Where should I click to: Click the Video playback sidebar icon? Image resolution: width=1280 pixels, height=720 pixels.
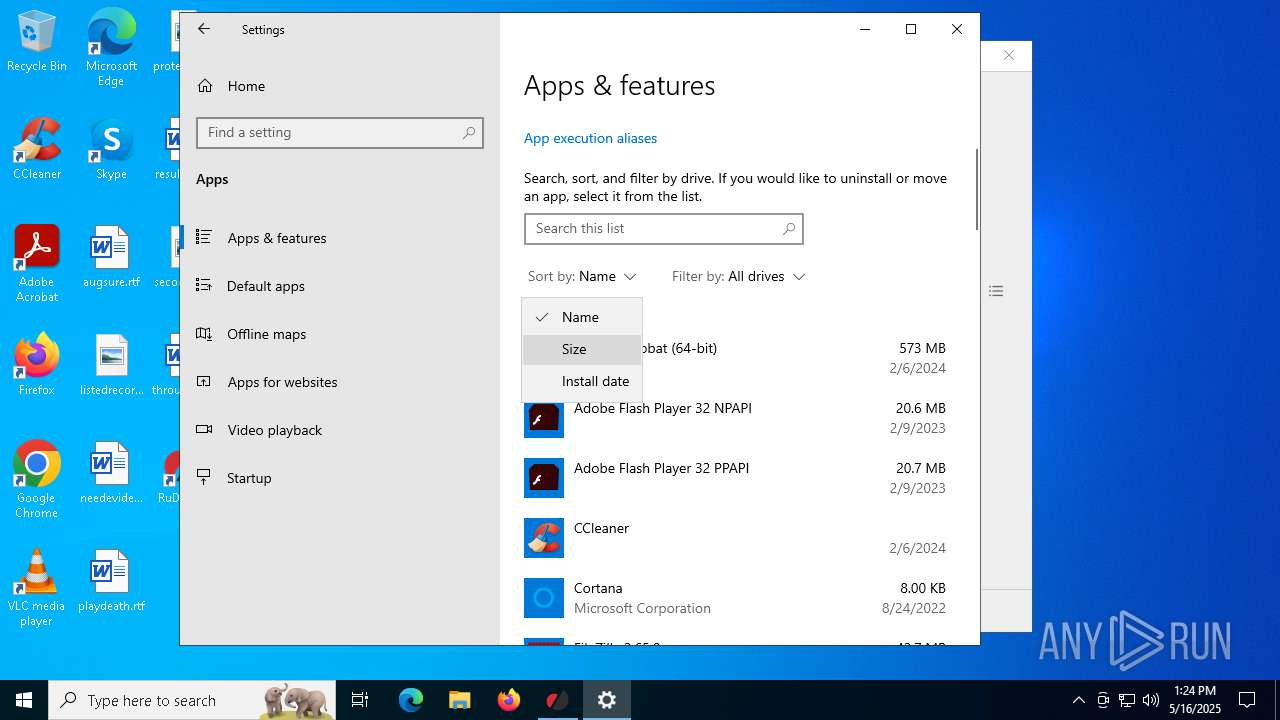point(204,429)
